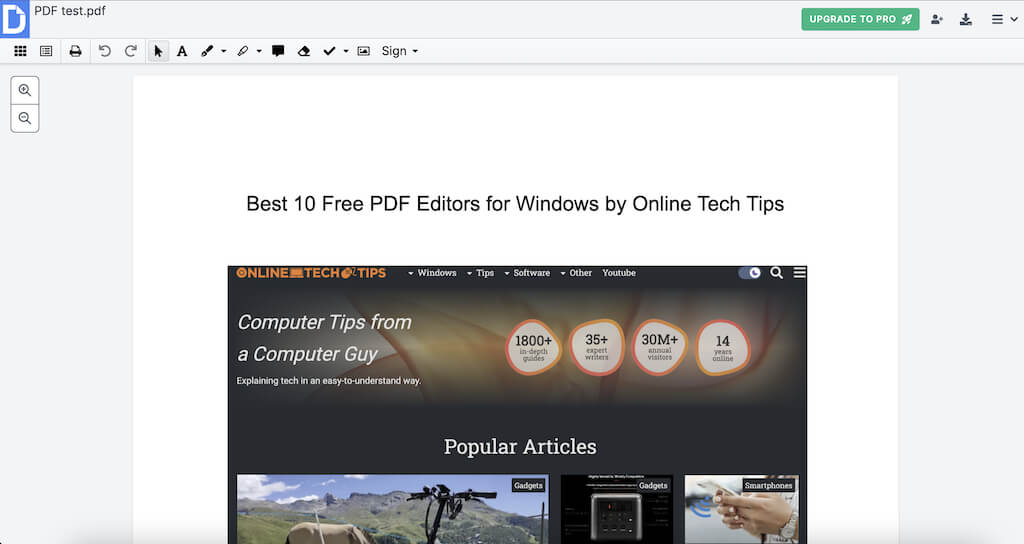Expand the draw brush options arrow

tap(223, 51)
